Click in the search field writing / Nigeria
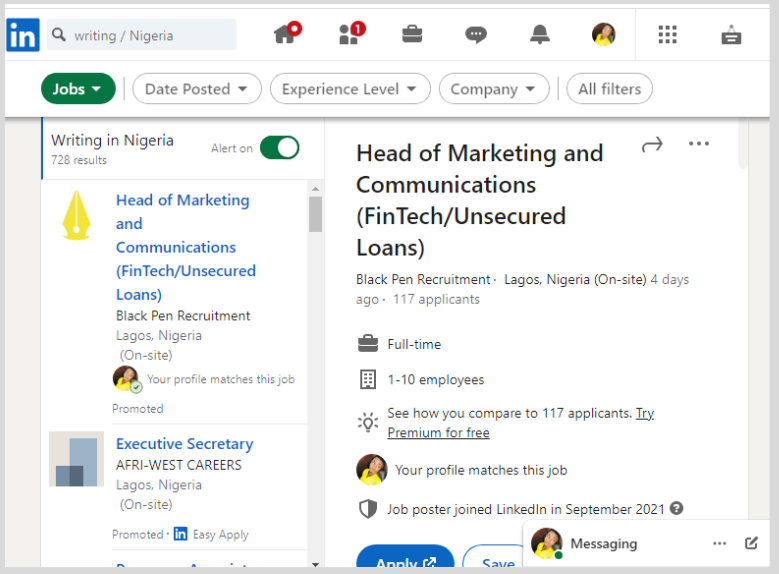 (142, 35)
